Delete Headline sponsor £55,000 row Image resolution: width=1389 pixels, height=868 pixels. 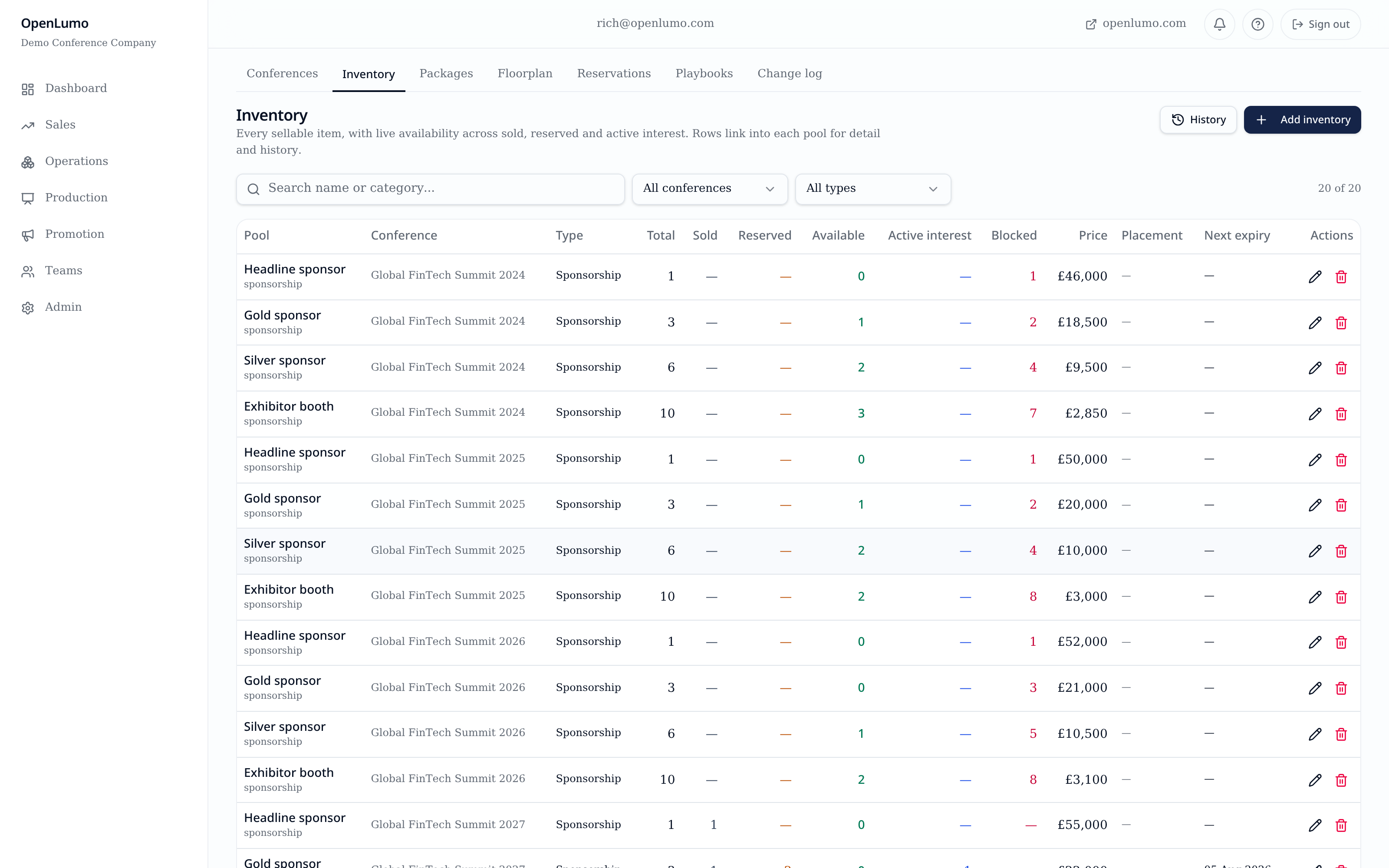1341,825
